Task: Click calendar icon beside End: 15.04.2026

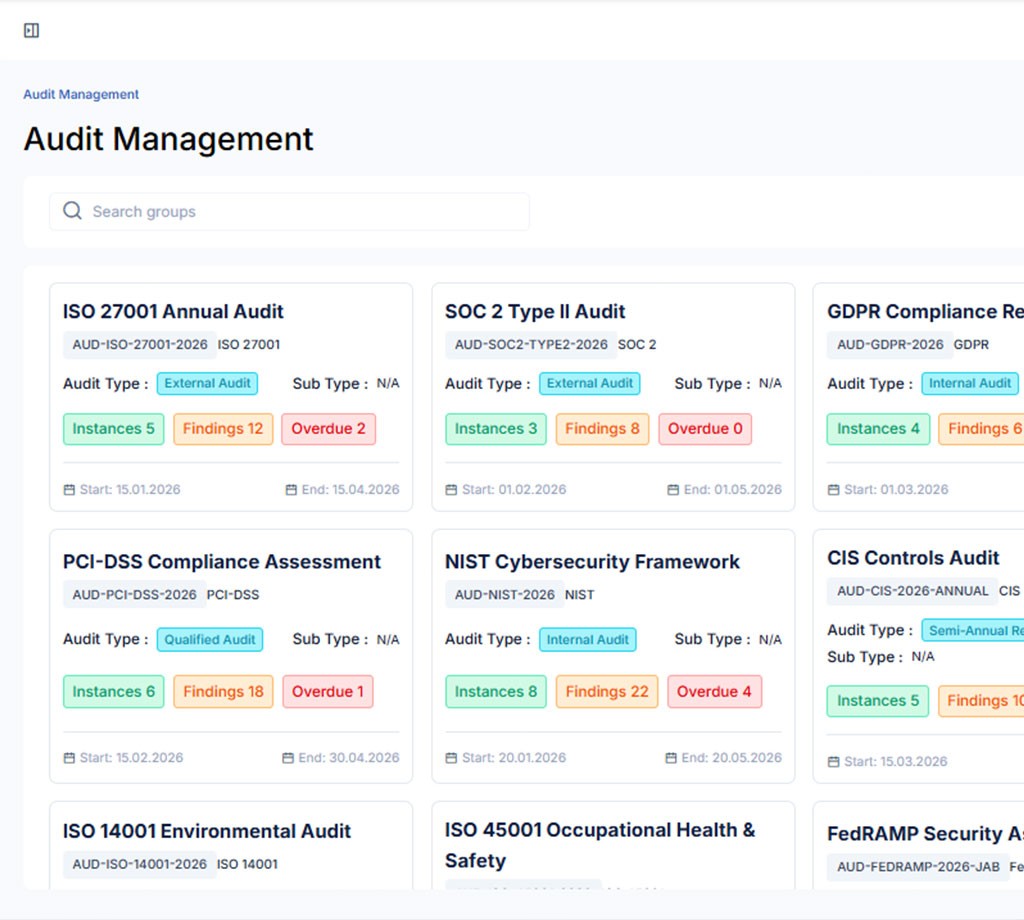Action: pos(291,490)
